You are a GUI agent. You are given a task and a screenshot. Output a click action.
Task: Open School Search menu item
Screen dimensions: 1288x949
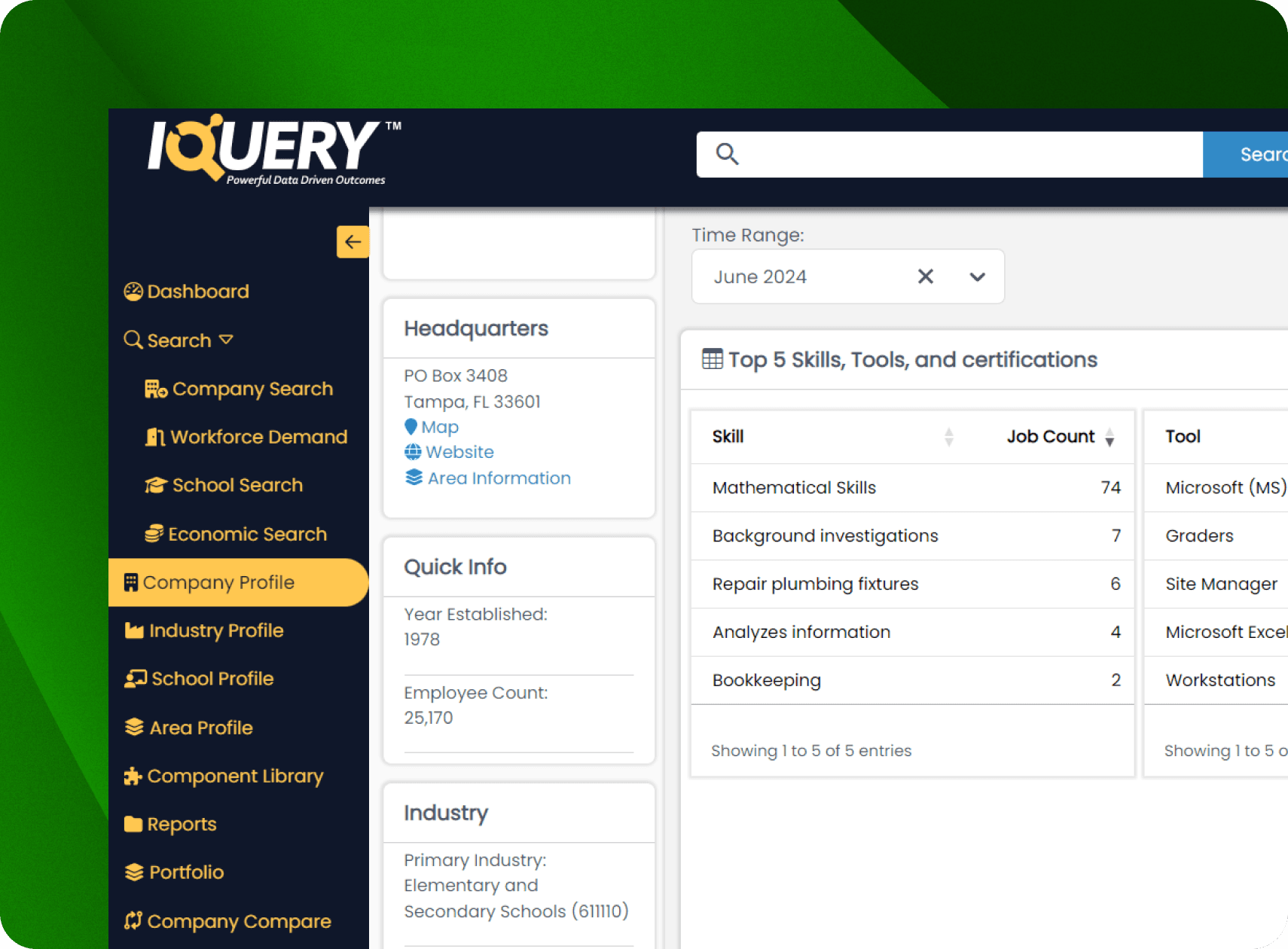pyautogui.click(x=224, y=485)
